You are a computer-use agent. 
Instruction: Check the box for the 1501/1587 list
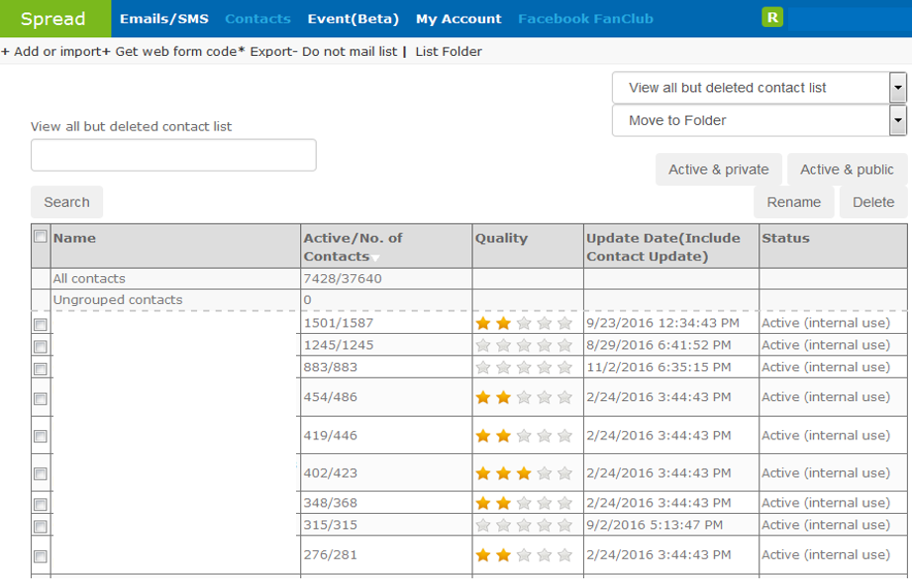pos(41,324)
